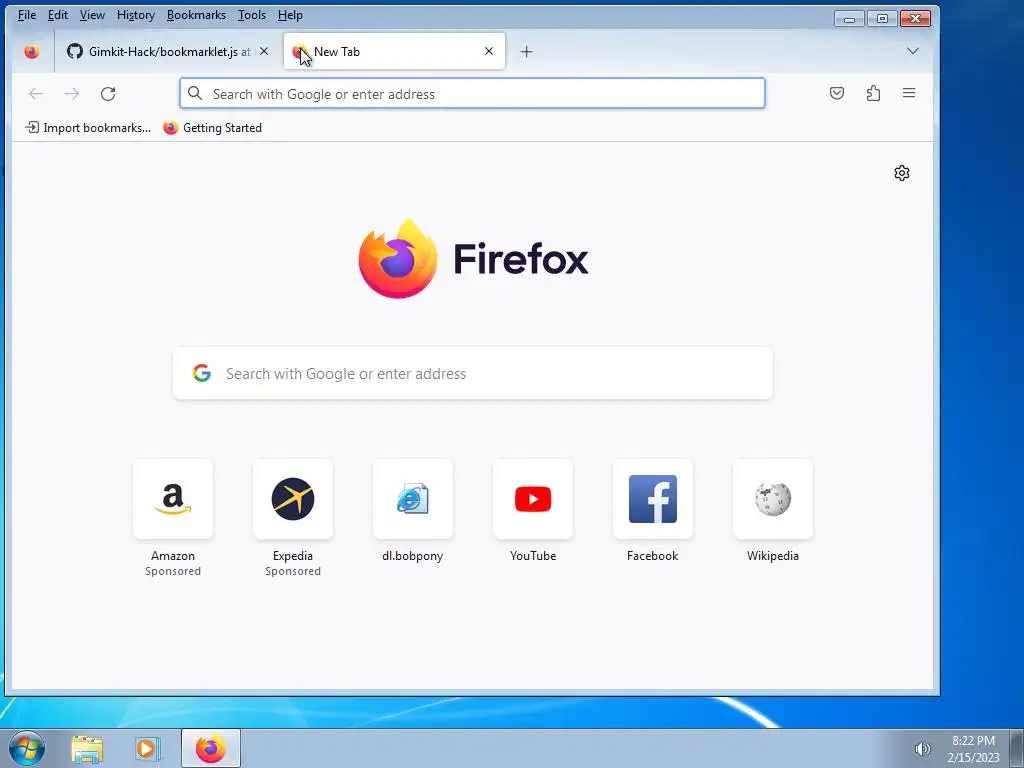The image size is (1024, 768).
Task: Open the Edit menu
Action: 57,15
